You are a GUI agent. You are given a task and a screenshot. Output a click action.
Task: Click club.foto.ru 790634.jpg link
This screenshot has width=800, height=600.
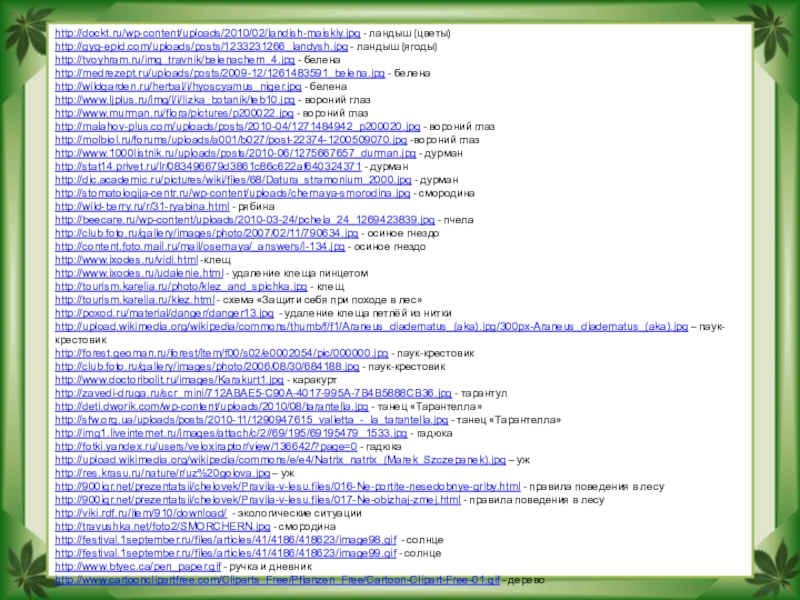coord(206,233)
